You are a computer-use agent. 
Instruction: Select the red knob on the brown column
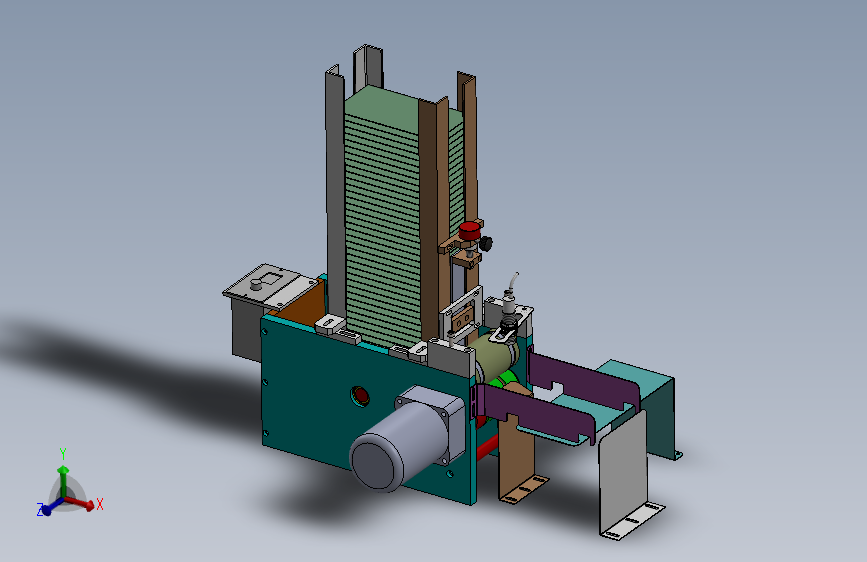pyautogui.click(x=469, y=231)
